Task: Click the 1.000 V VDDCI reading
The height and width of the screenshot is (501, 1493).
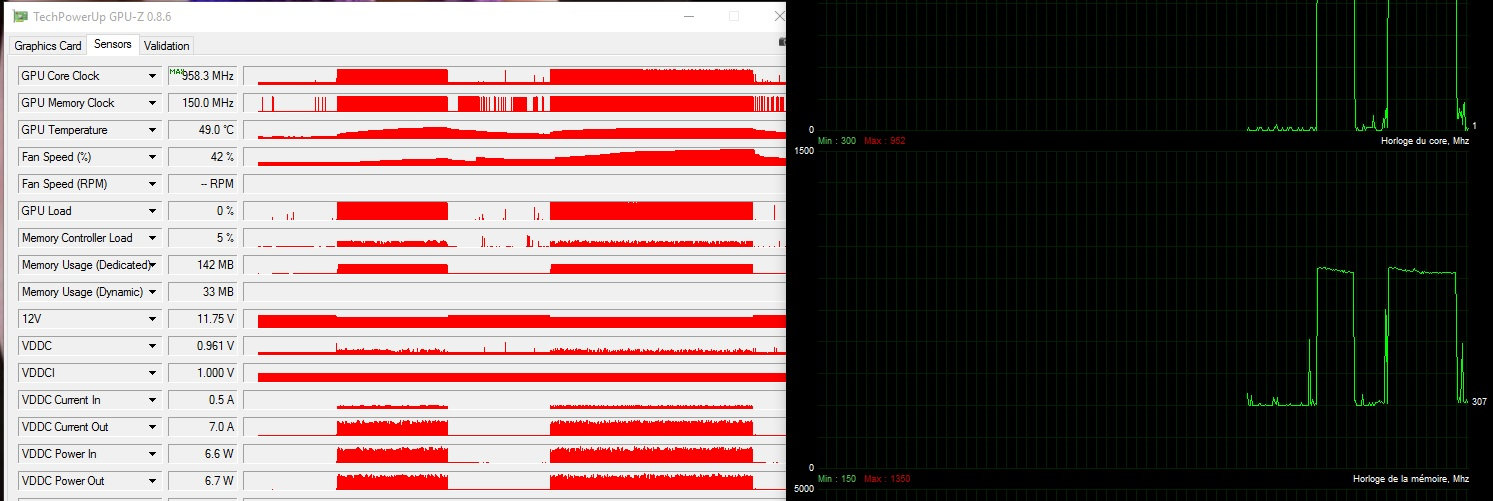Action: (203, 373)
